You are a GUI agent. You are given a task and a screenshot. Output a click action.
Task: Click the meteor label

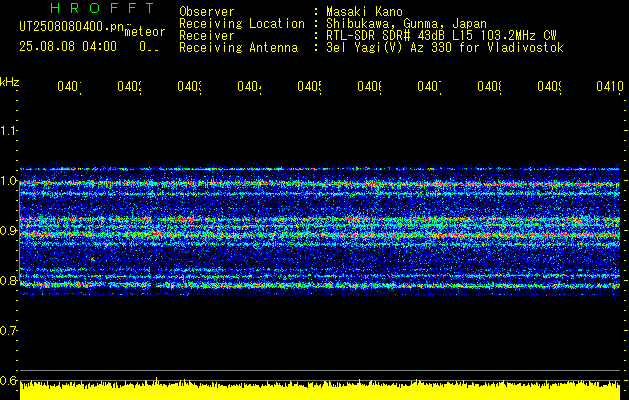point(145,32)
